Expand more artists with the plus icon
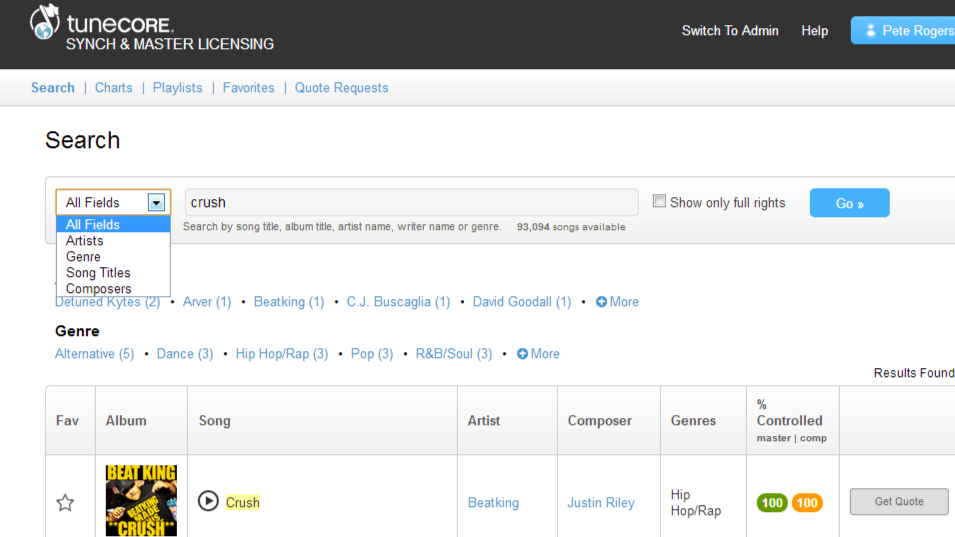The height and width of the screenshot is (537, 955). pyautogui.click(x=602, y=302)
